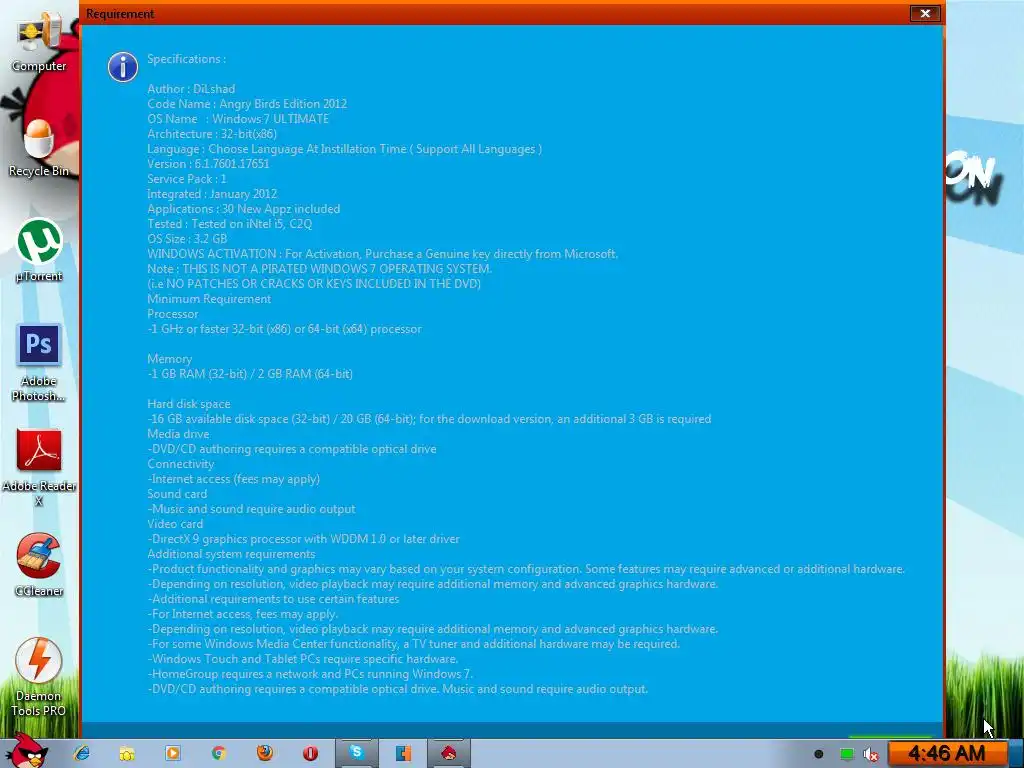This screenshot has width=1024, height=768.
Task: Select the CCleaner desktop shortcut
Action: point(39,566)
